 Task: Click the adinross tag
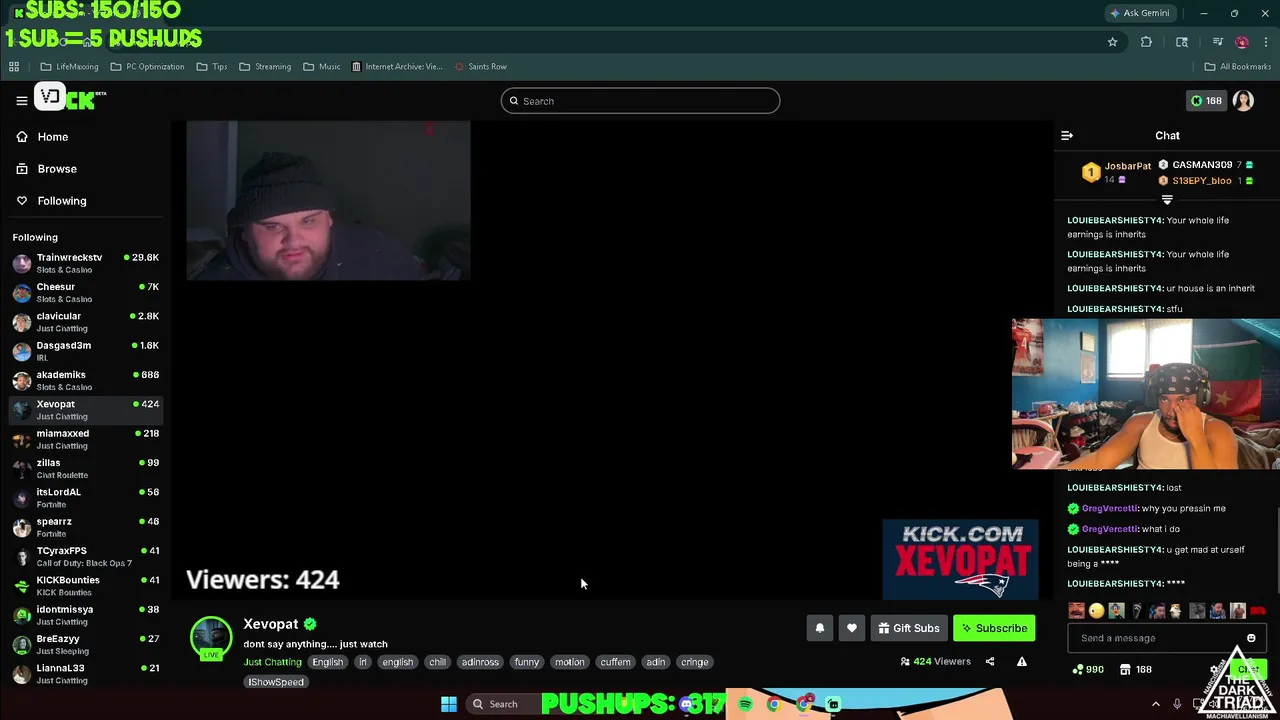click(x=480, y=662)
